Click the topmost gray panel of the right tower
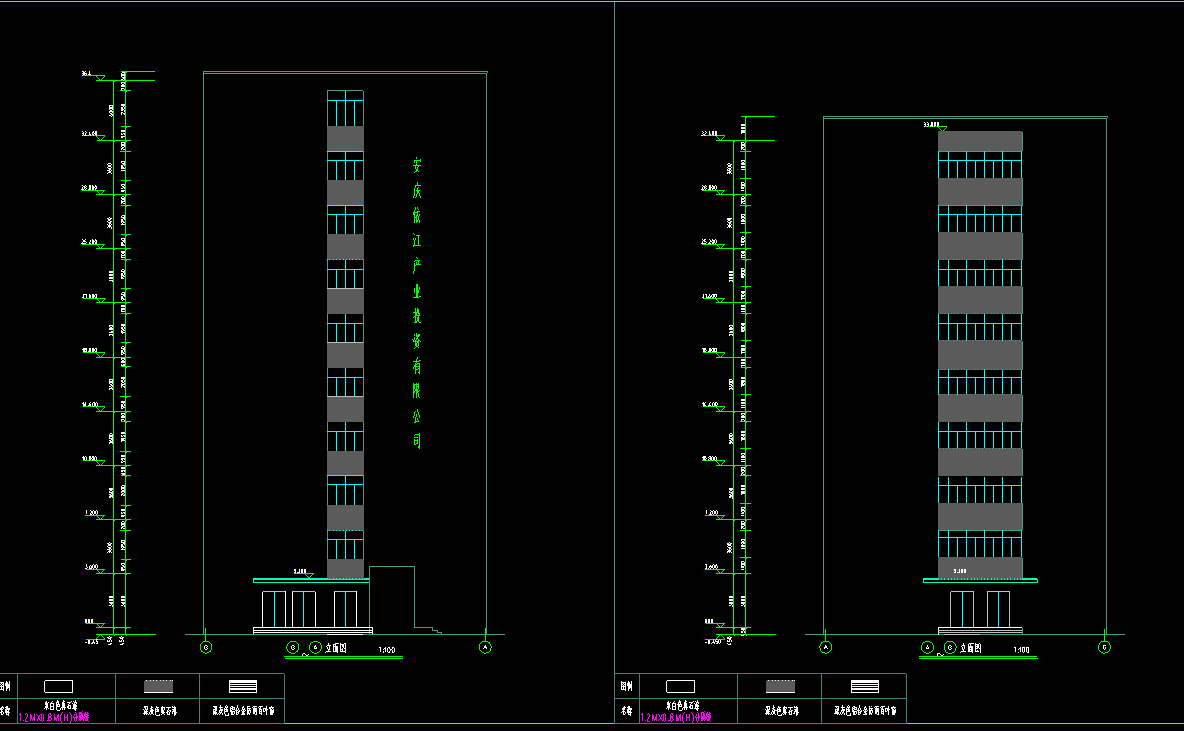 pyautogui.click(x=980, y=141)
